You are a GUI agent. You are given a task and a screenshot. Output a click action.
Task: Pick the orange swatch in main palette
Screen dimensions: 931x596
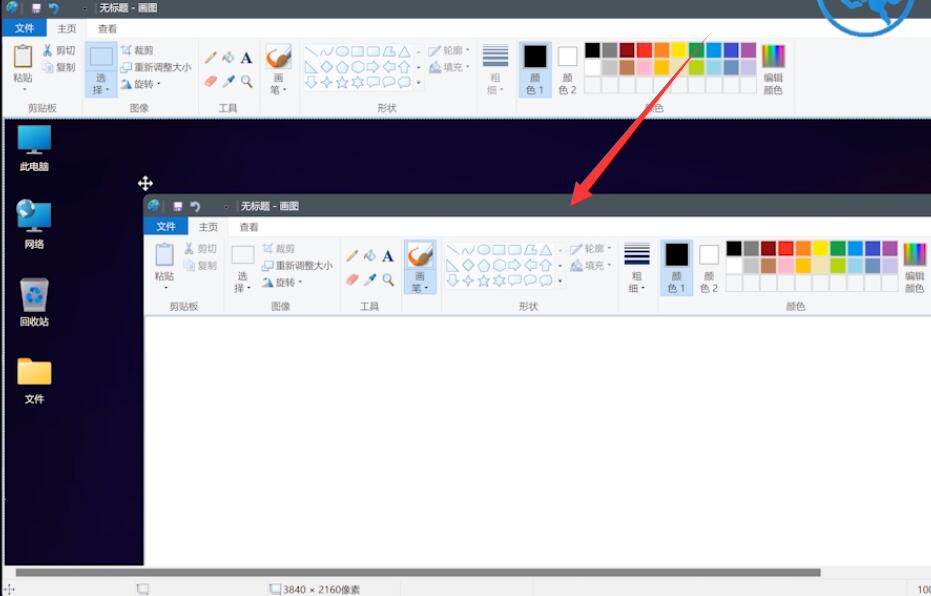pyautogui.click(x=661, y=50)
